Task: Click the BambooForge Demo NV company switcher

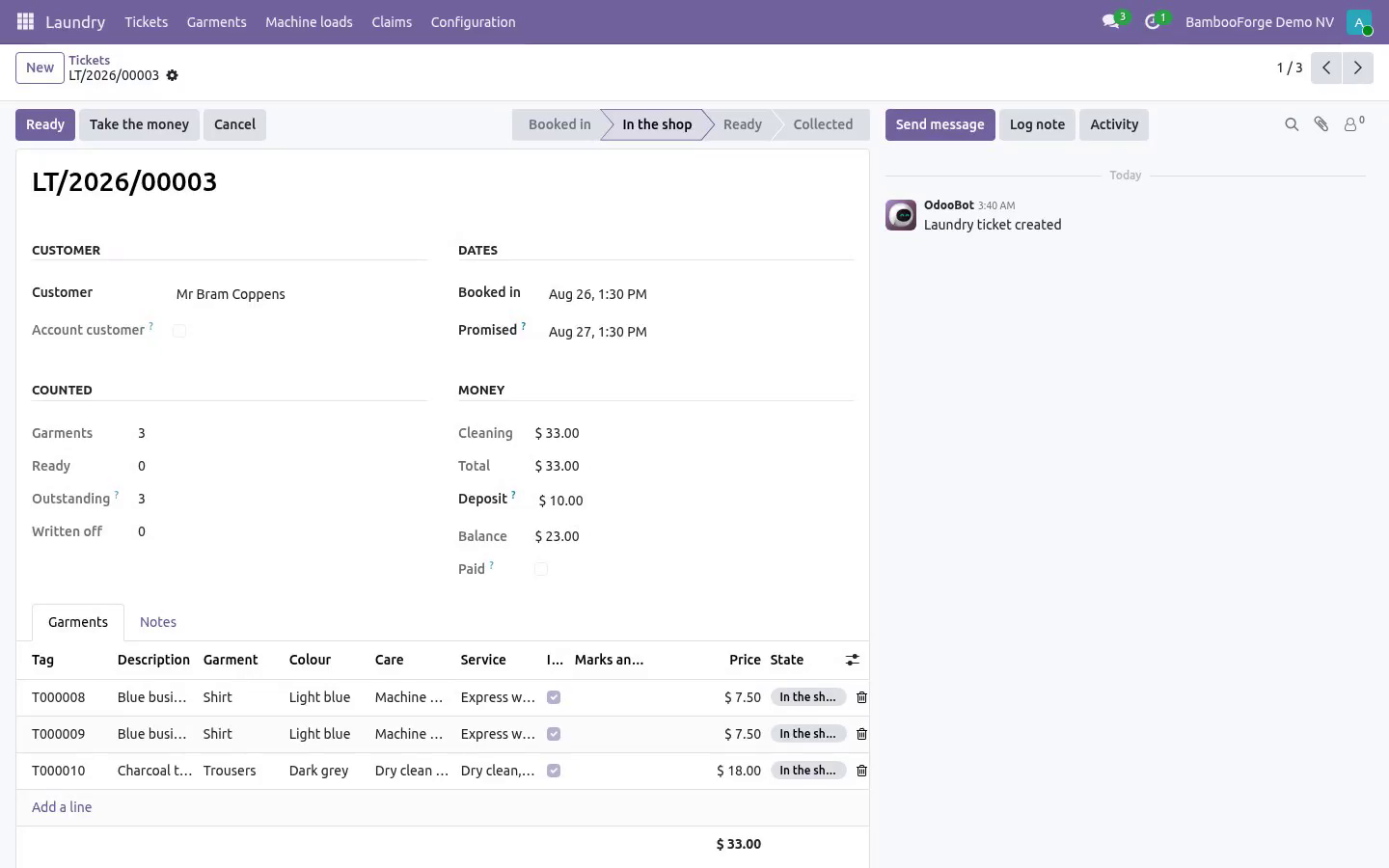Action: (1260, 21)
